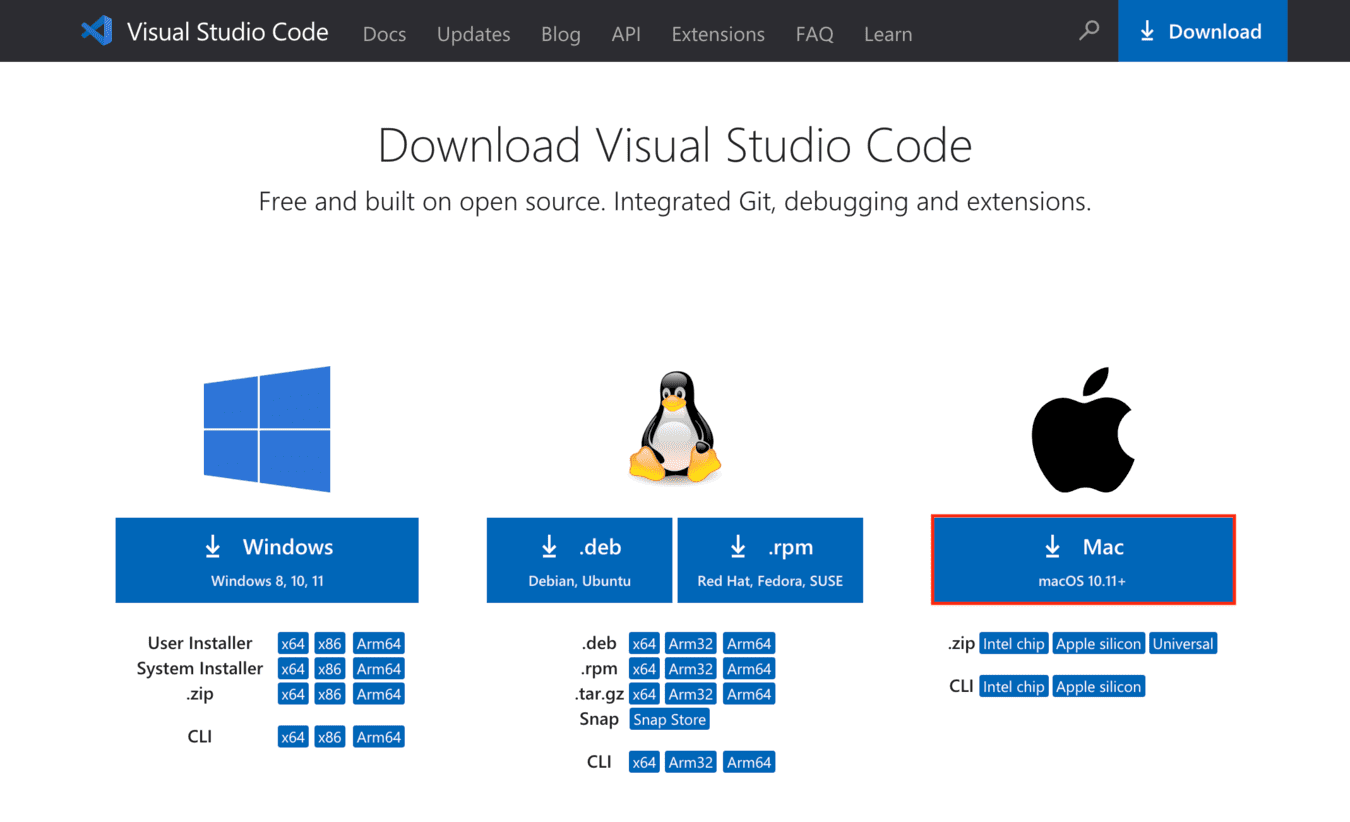The image size is (1350, 822).
Task: Get Windows CLI x64
Action: click(293, 737)
